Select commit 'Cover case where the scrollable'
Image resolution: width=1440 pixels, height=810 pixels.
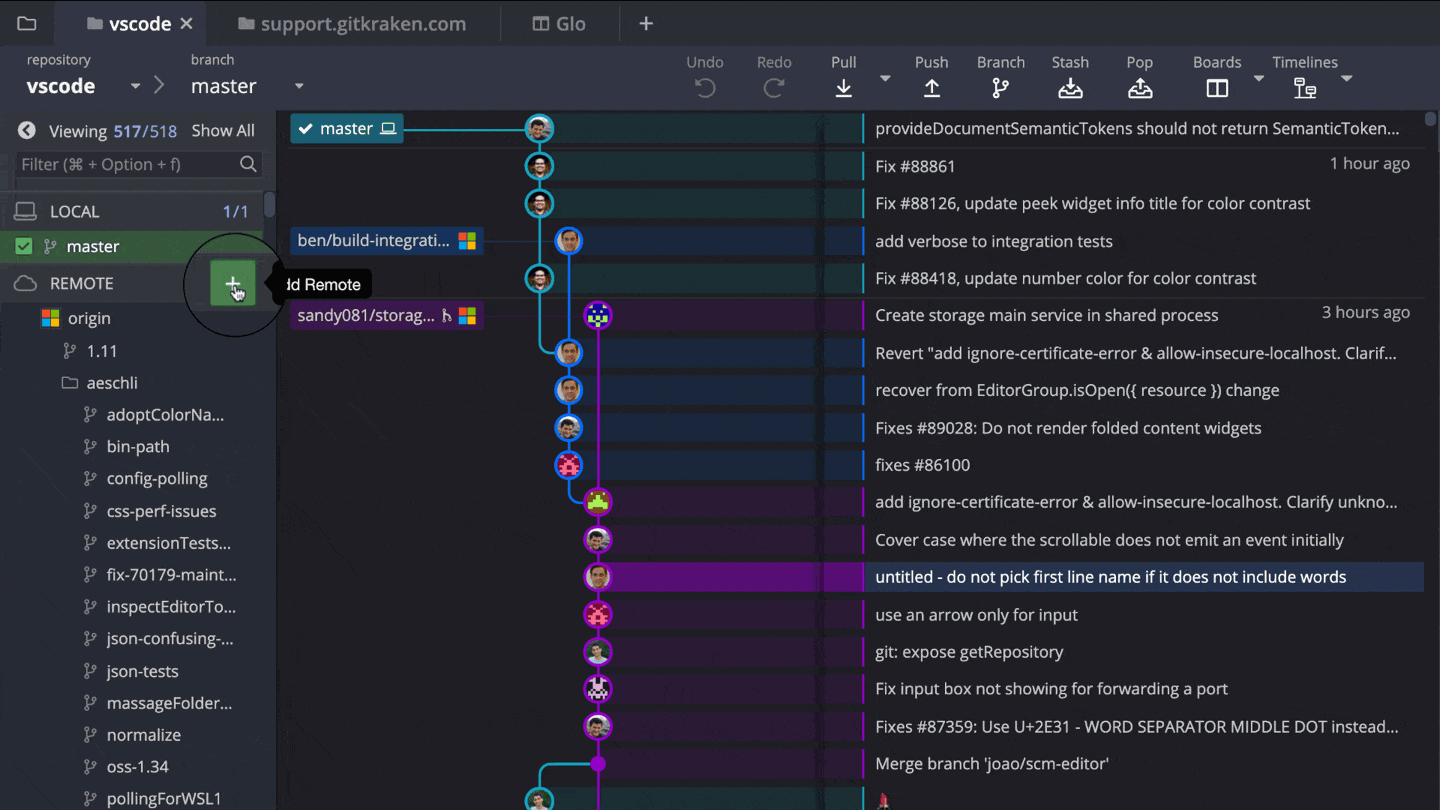pos(1109,540)
